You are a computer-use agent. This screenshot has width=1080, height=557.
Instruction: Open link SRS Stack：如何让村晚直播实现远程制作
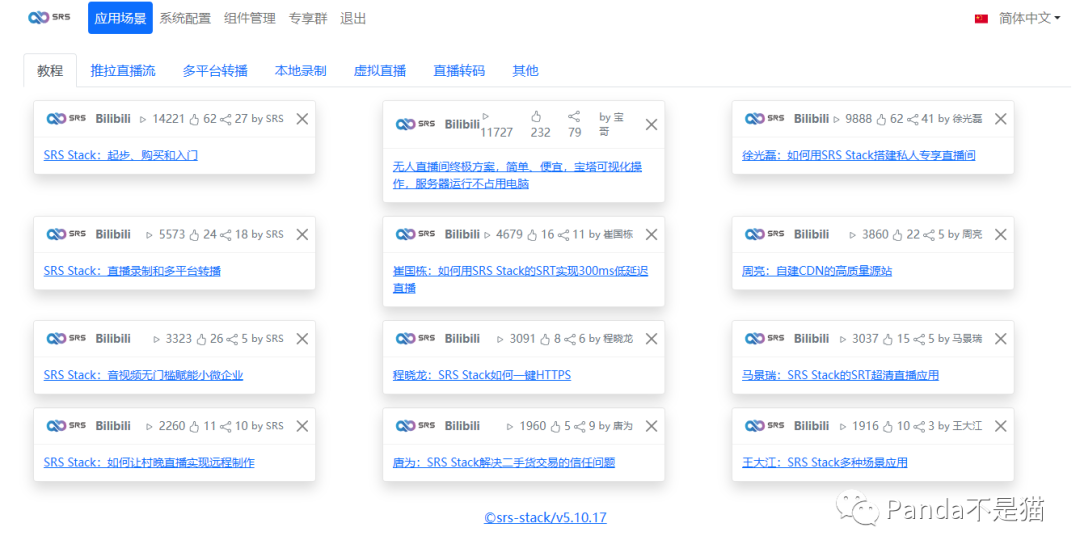point(149,462)
